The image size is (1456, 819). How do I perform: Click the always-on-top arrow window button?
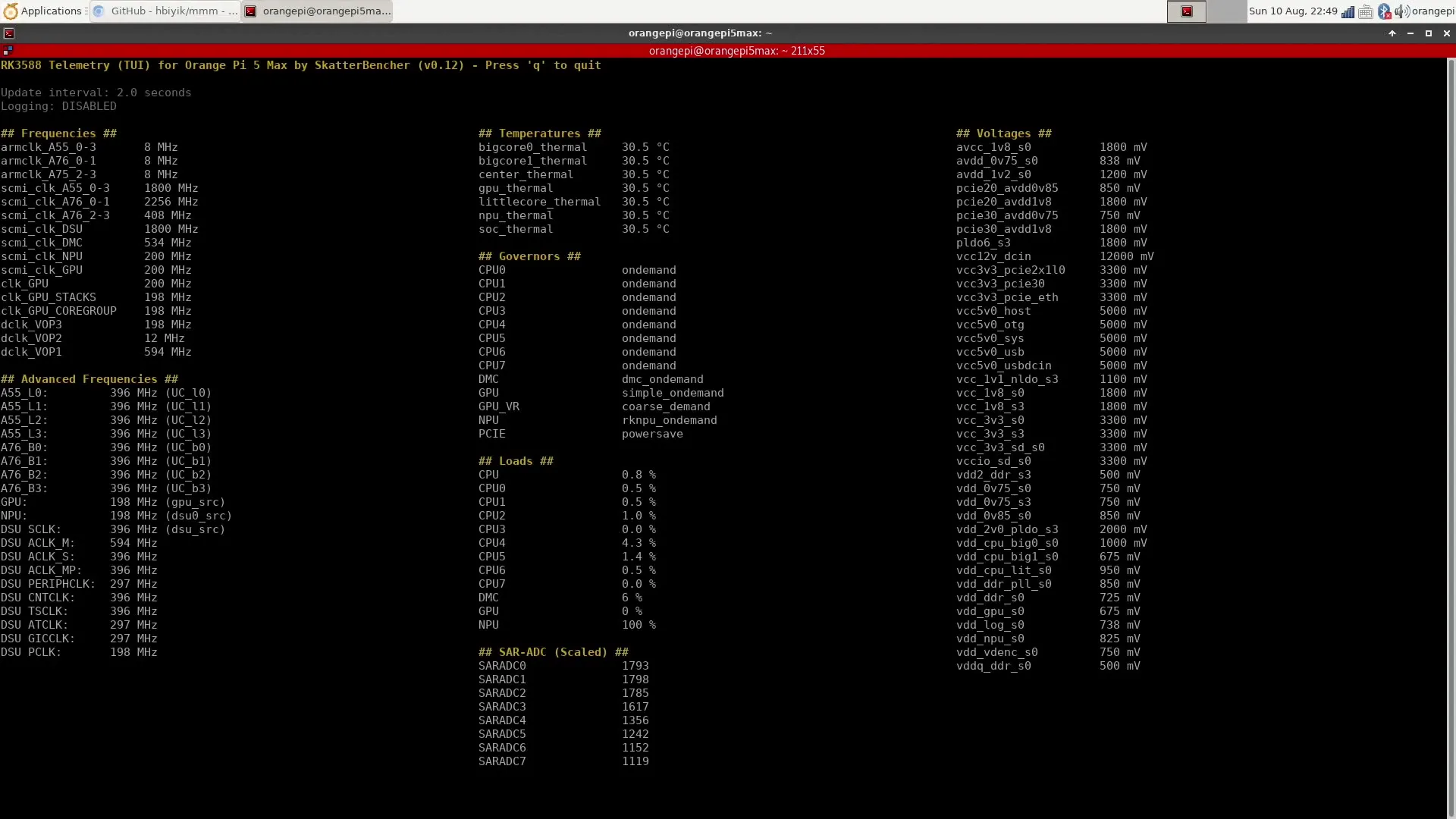1392,33
